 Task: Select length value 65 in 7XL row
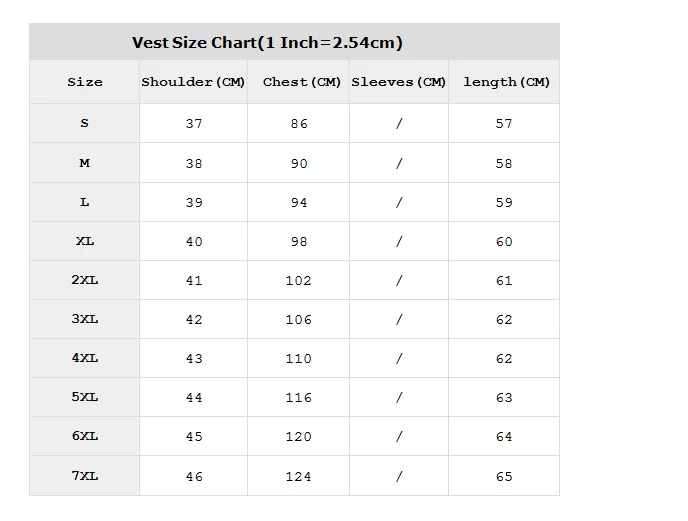(x=504, y=477)
